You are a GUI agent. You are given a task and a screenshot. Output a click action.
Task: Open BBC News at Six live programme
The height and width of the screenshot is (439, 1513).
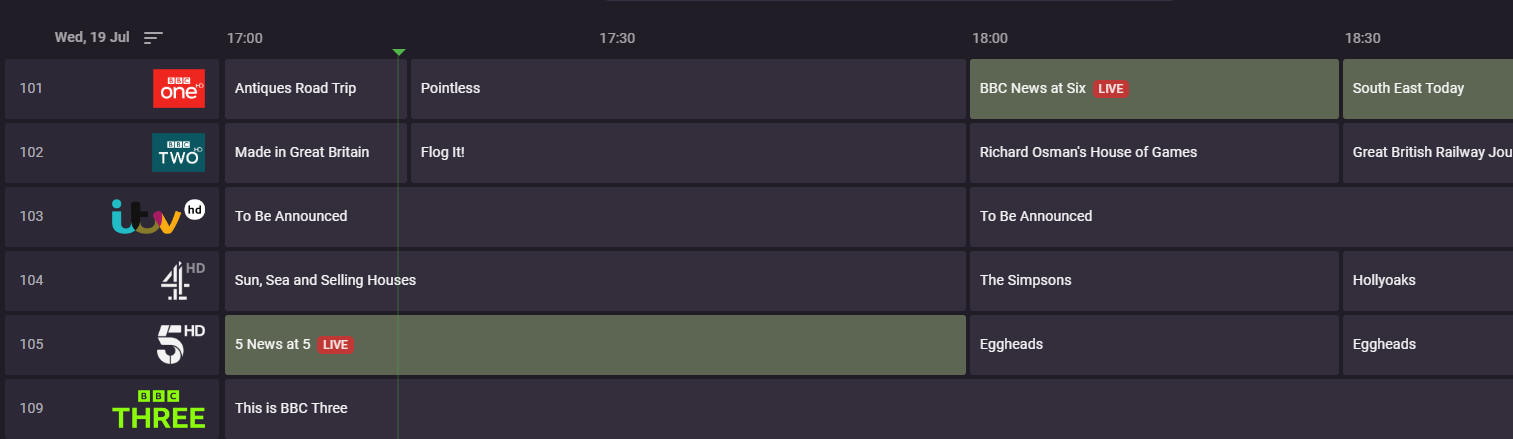tap(1153, 88)
